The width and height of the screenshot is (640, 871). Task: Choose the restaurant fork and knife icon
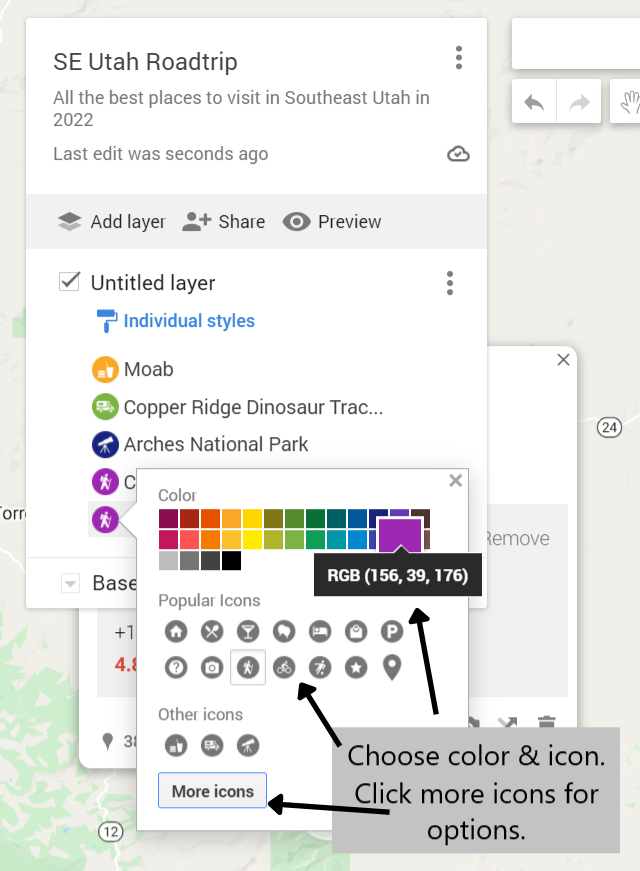click(x=212, y=632)
